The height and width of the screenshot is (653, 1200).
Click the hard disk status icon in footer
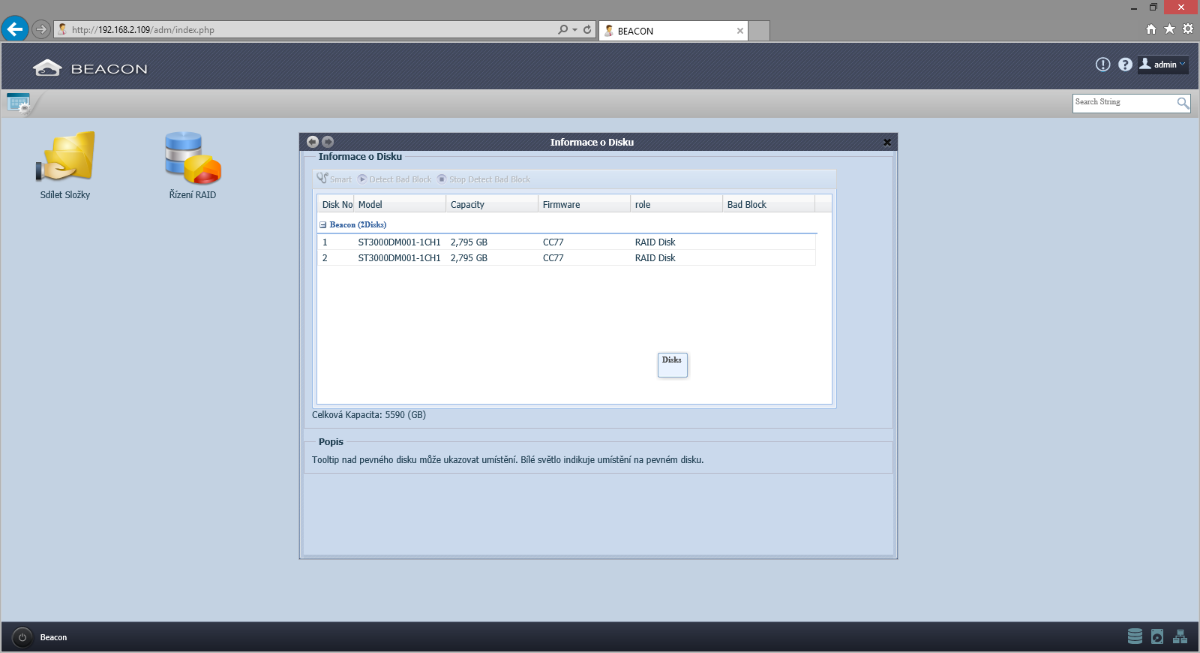pyautogui.click(x=1157, y=636)
